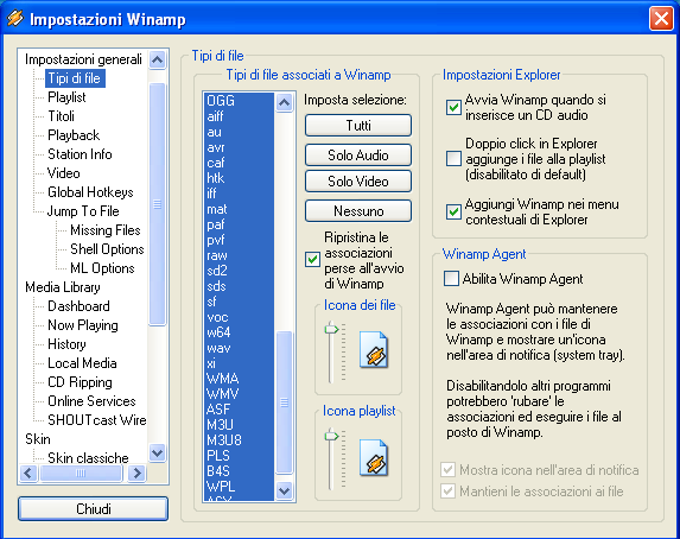The width and height of the screenshot is (680, 539).
Task: Select 'Media Library' in the tree
Action: [x=62, y=287]
